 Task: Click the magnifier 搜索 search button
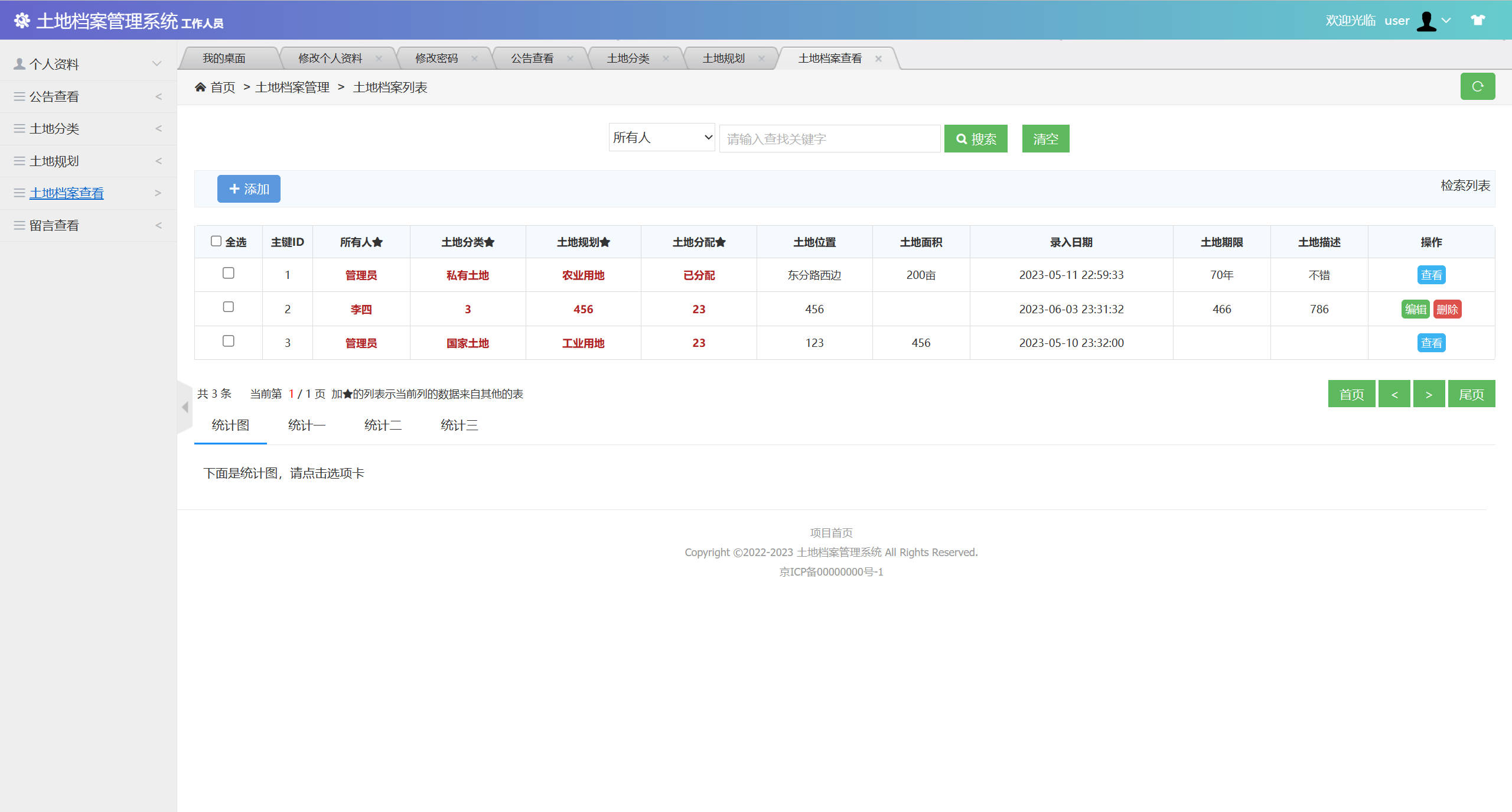[976, 138]
